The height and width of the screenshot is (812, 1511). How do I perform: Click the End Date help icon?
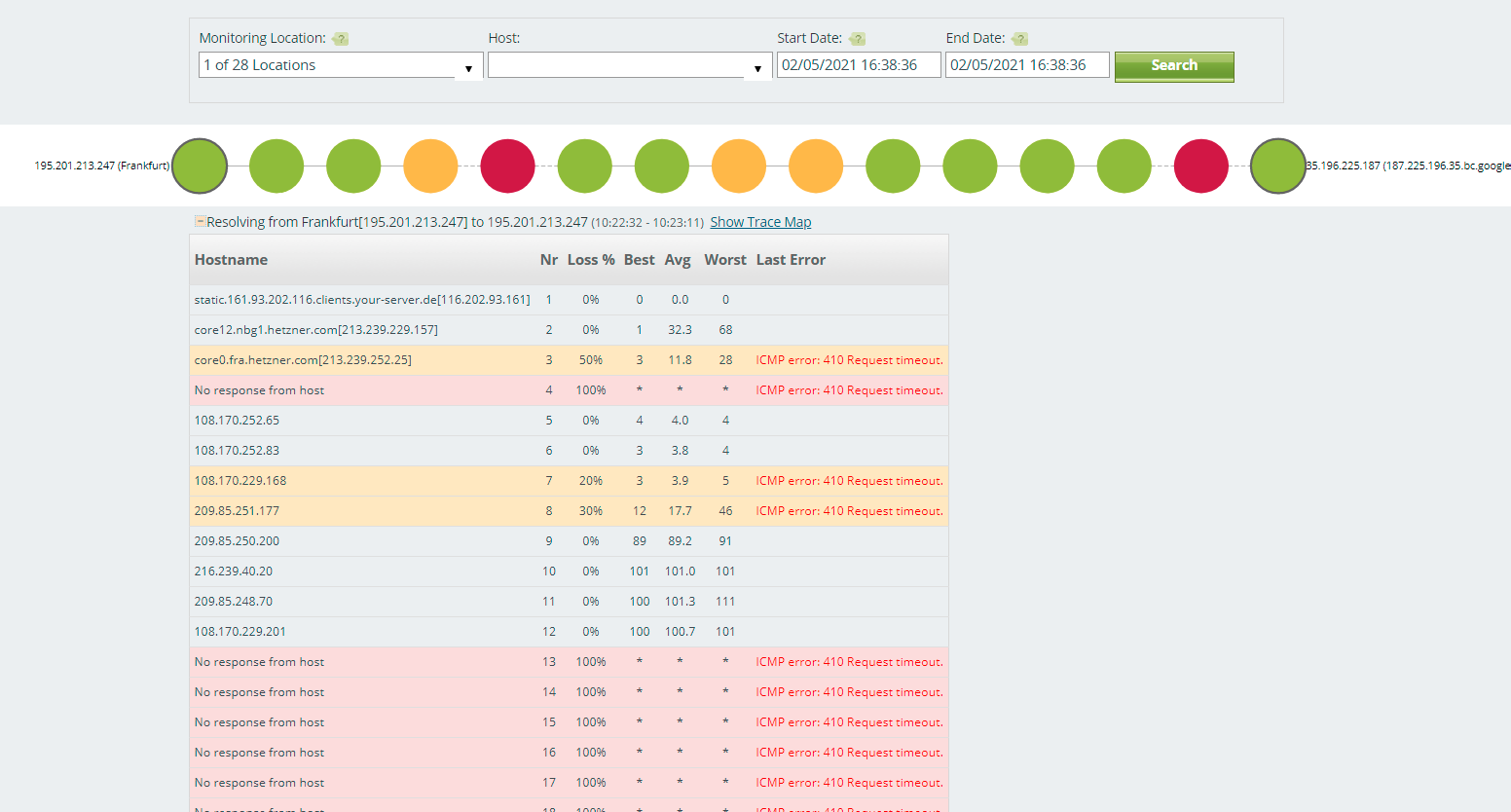pyautogui.click(x=1019, y=38)
